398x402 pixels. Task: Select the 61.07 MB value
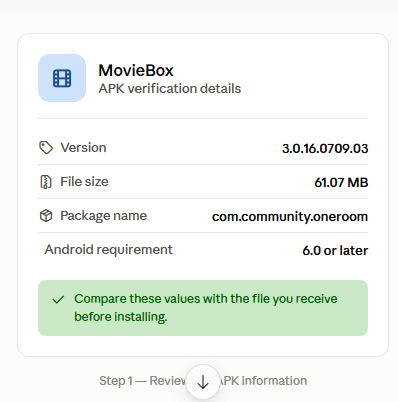coord(341,182)
